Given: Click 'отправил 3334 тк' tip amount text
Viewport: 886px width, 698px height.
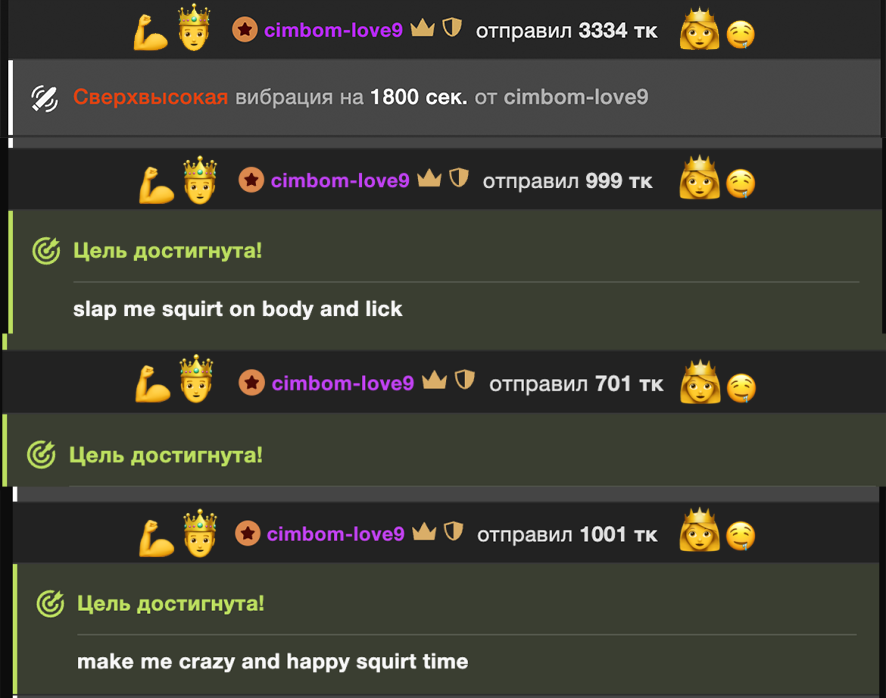Looking at the screenshot, I should [x=567, y=31].
